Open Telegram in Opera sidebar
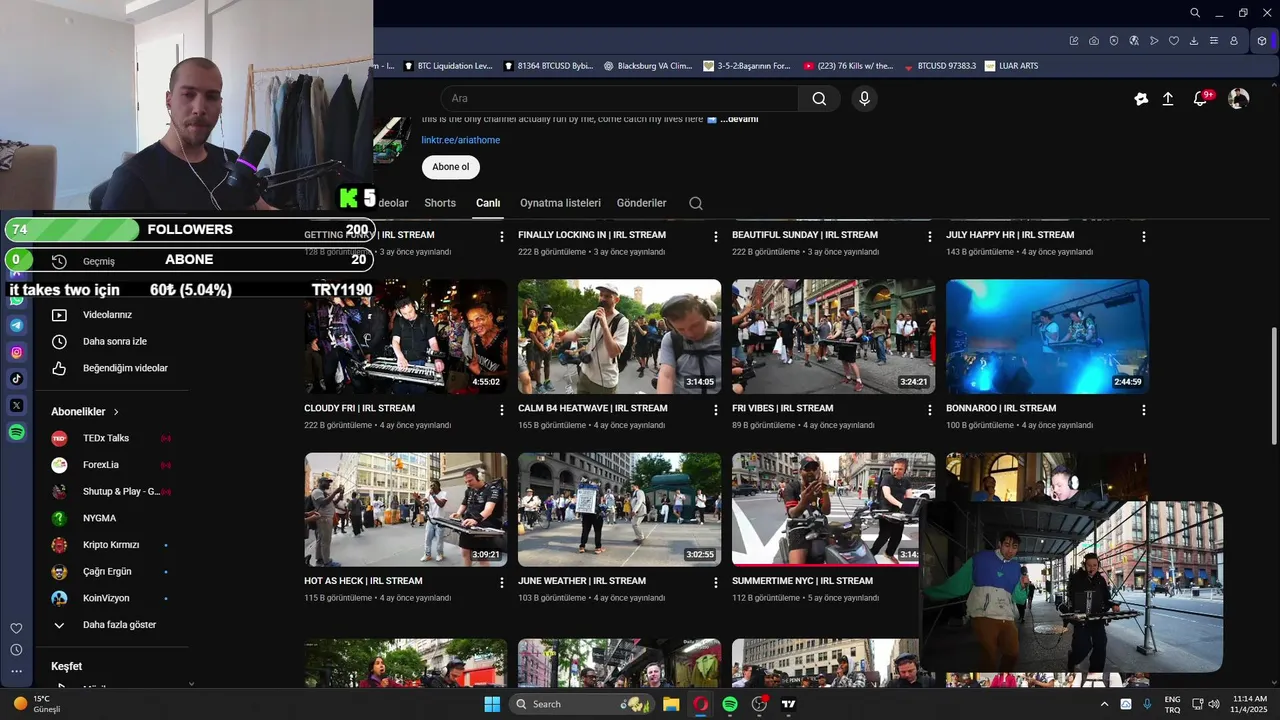Image resolution: width=1280 pixels, height=720 pixels. click(x=17, y=325)
